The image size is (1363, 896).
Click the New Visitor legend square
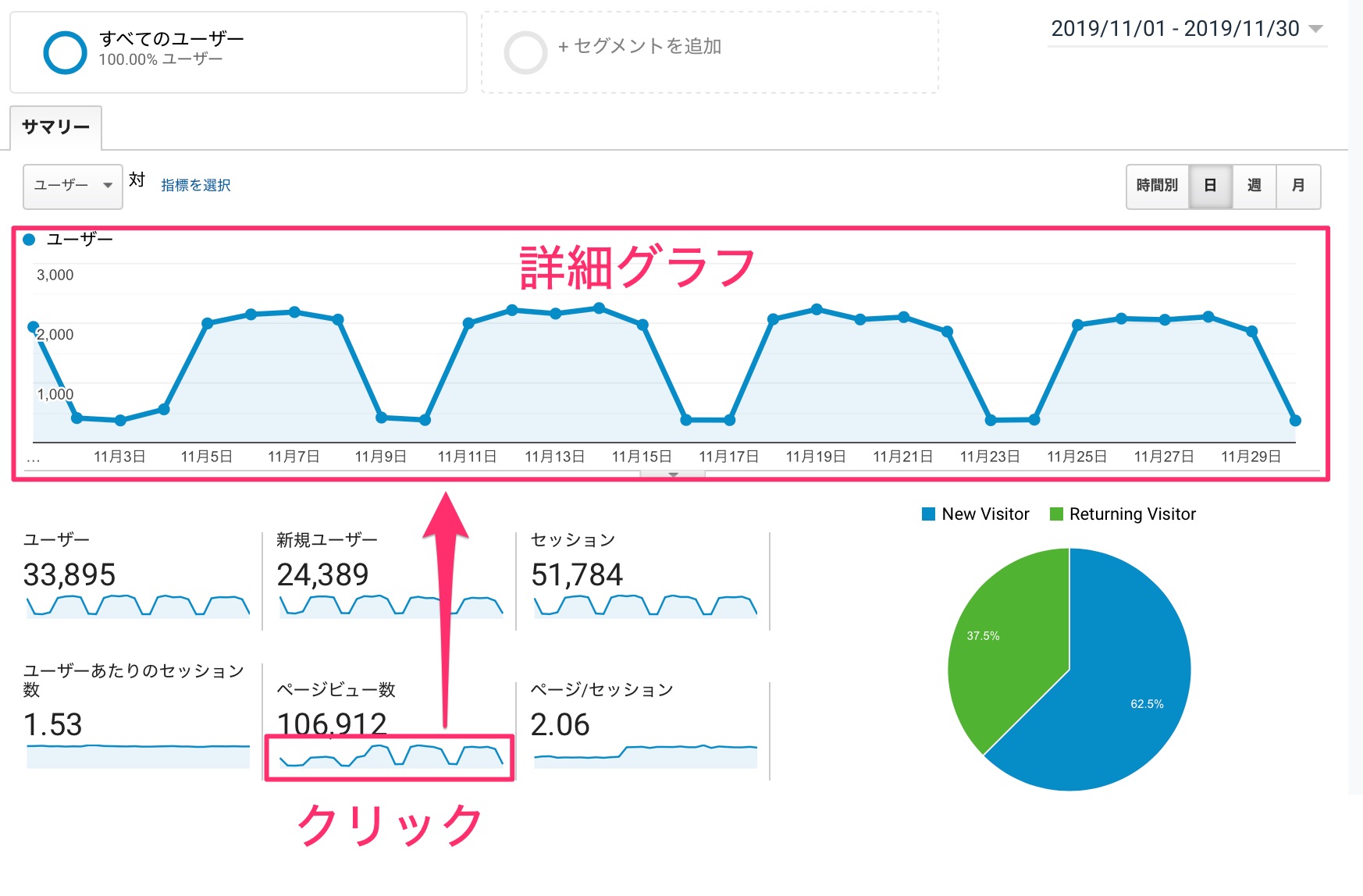pos(928,514)
